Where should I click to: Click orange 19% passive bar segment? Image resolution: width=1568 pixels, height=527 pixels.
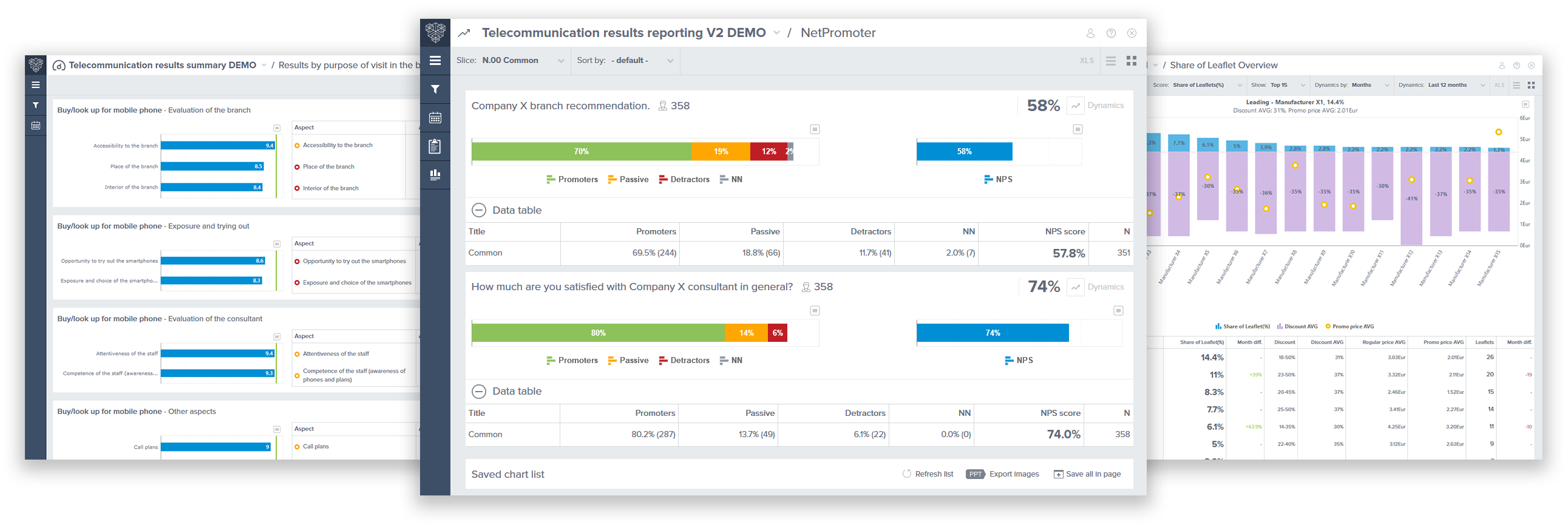[721, 152]
